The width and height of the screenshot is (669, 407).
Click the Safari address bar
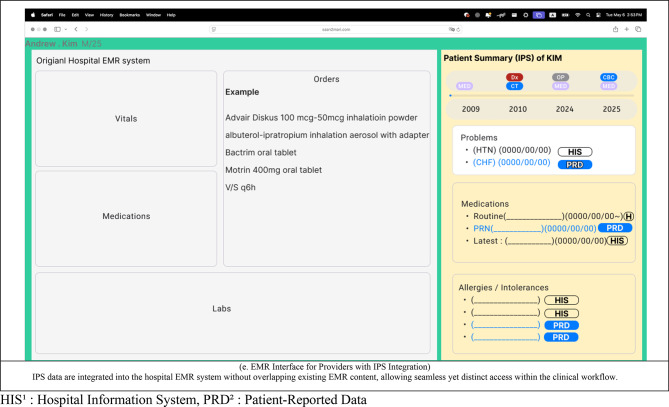click(x=336, y=29)
